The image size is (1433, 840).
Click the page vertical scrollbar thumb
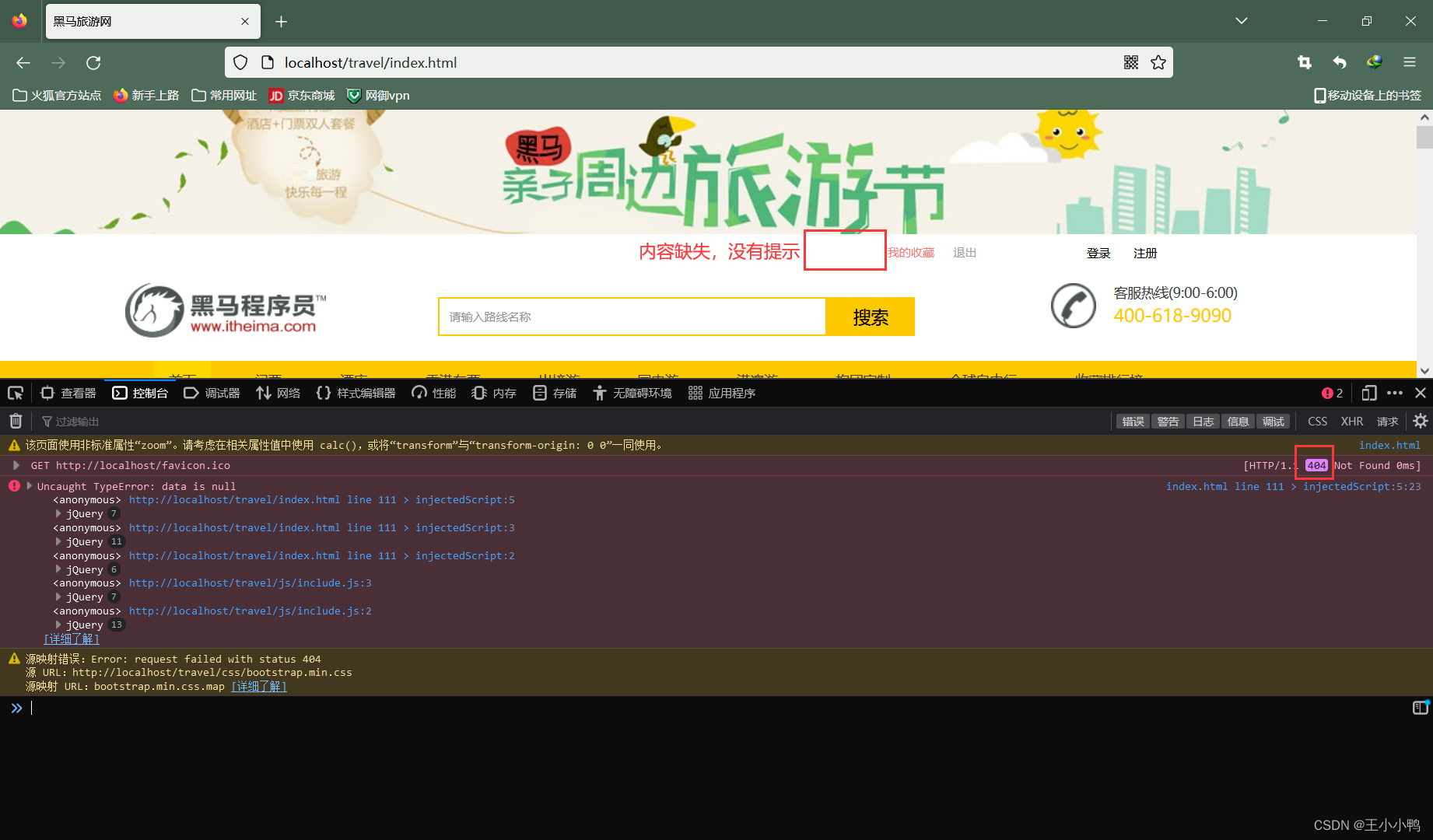(x=1424, y=138)
